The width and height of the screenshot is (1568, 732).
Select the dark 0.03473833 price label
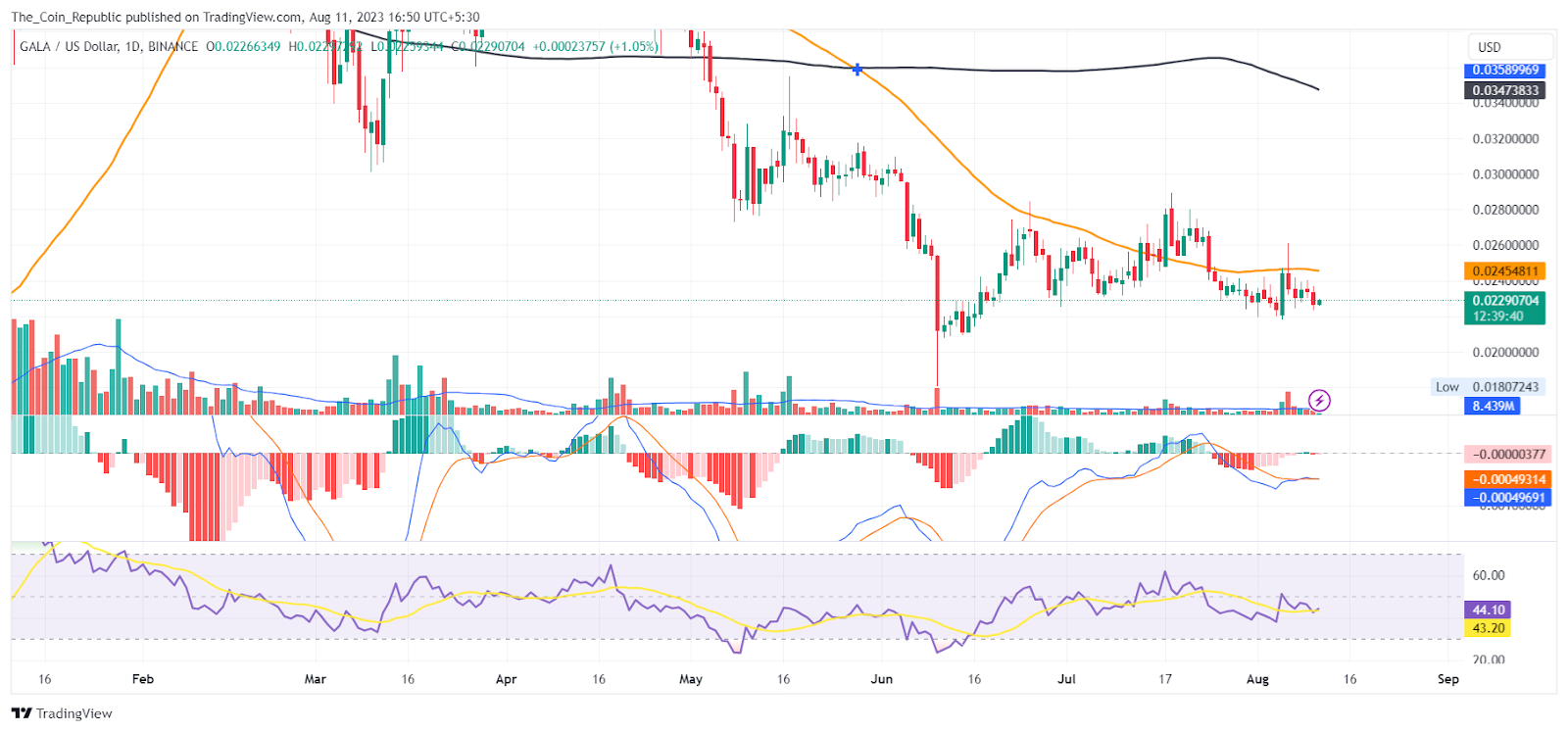click(x=1504, y=90)
